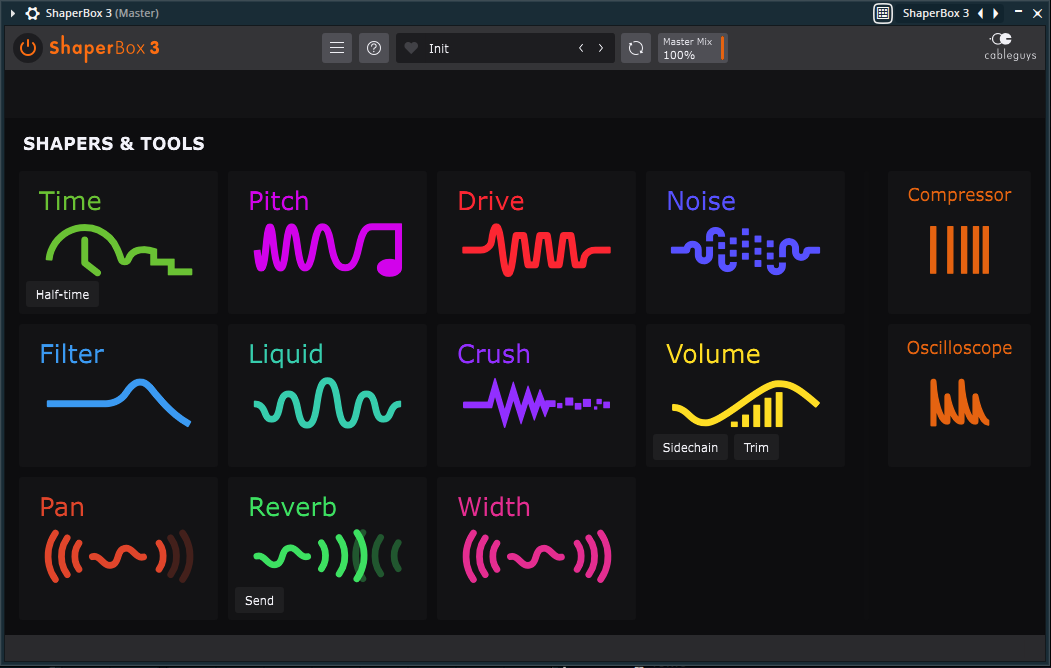Open the help question mark icon

click(374, 48)
